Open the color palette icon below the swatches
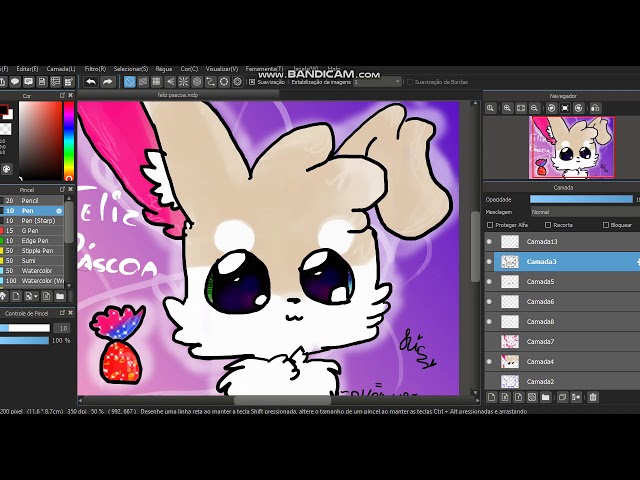The height and width of the screenshot is (480, 640). pos(7,169)
